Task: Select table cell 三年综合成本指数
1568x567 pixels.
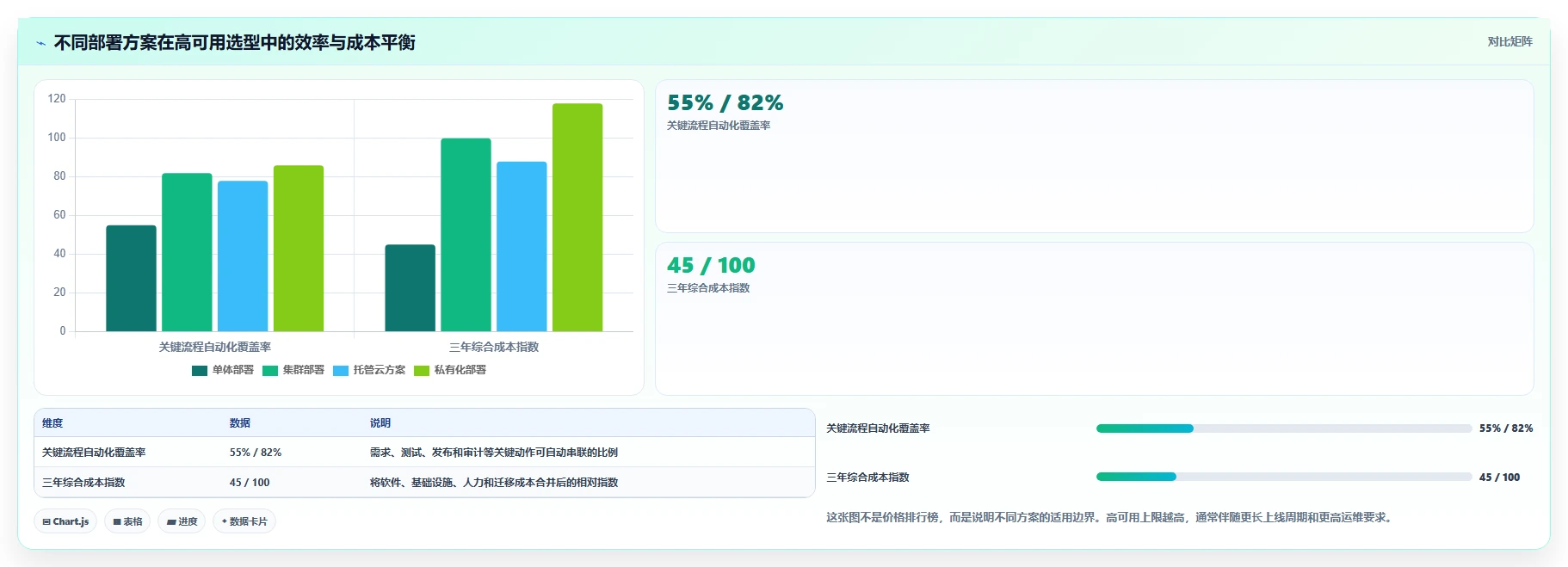Action: pos(83,483)
